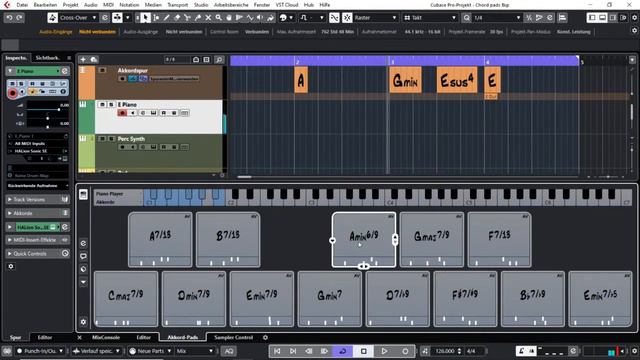640x360 pixels.
Task: Trigger the F7/13 chord pad
Action: point(499,240)
